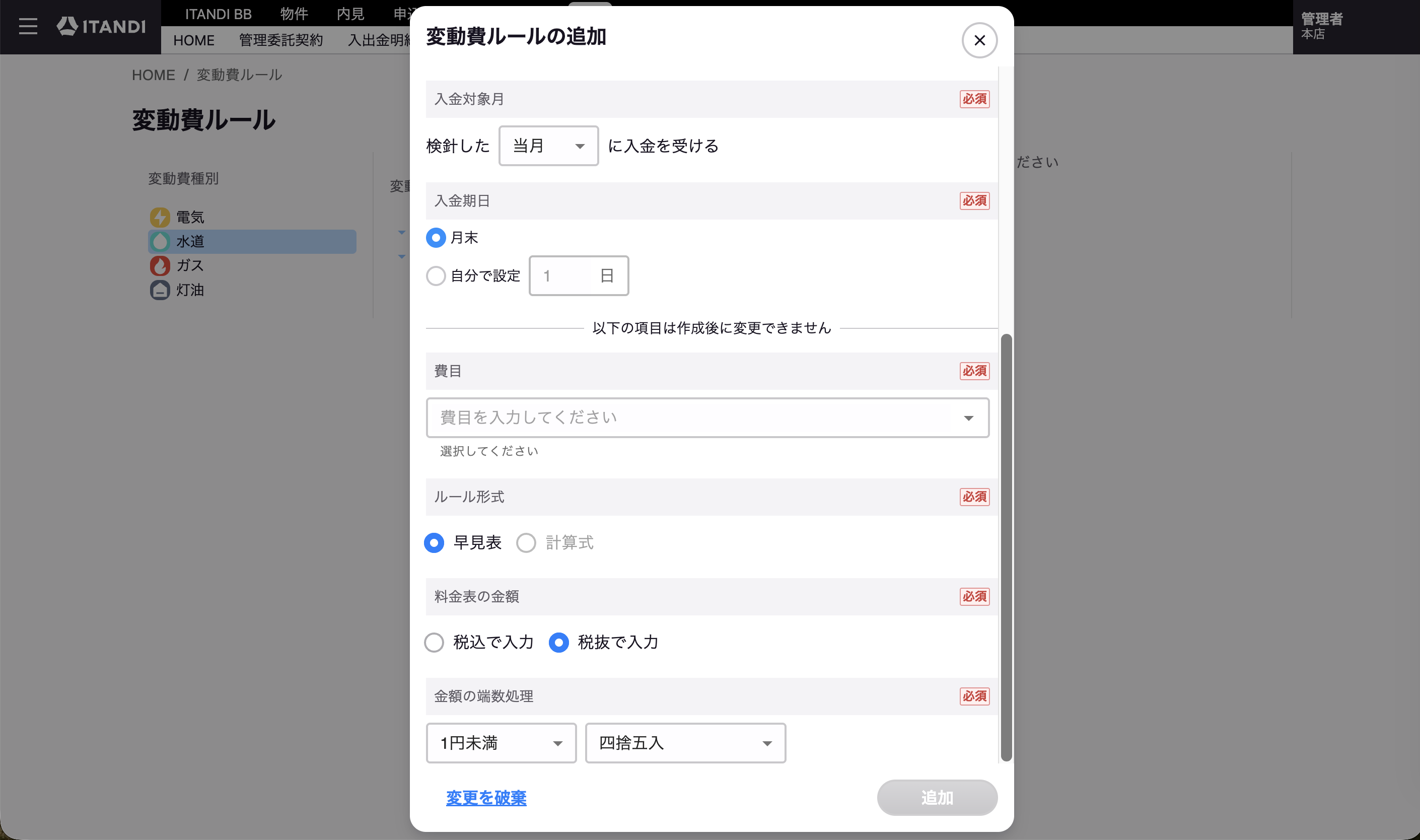Open the 物件 top menu
Image resolution: width=1420 pixels, height=840 pixels.
[294, 14]
